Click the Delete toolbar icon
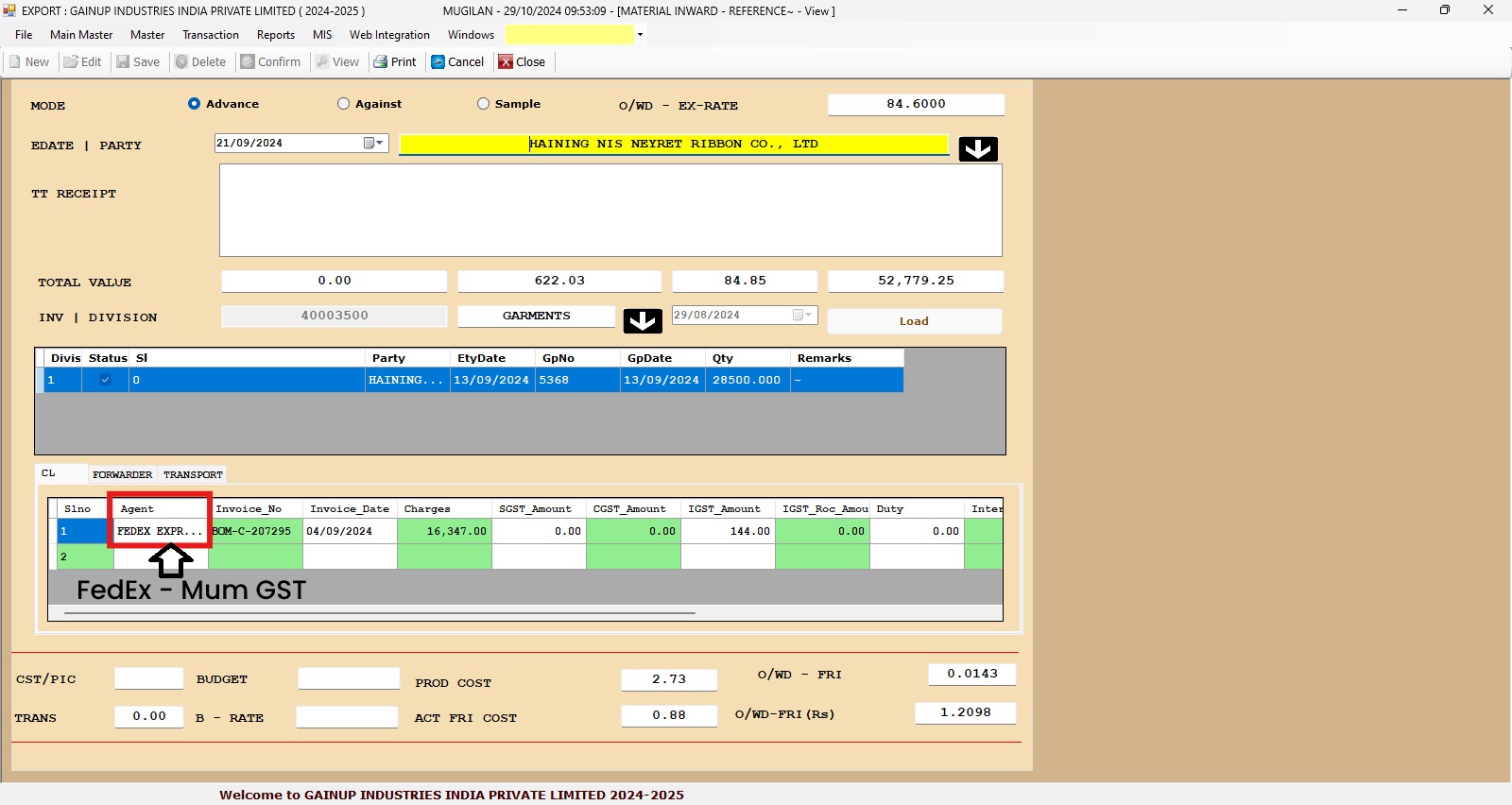 181,62
